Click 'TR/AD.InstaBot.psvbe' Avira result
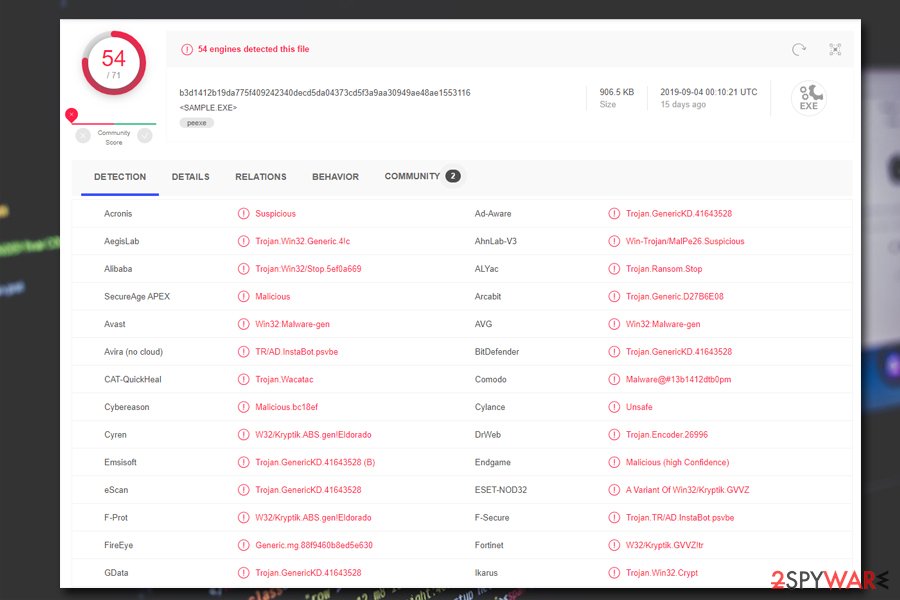Image resolution: width=900 pixels, height=600 pixels. pyautogui.click(x=297, y=351)
